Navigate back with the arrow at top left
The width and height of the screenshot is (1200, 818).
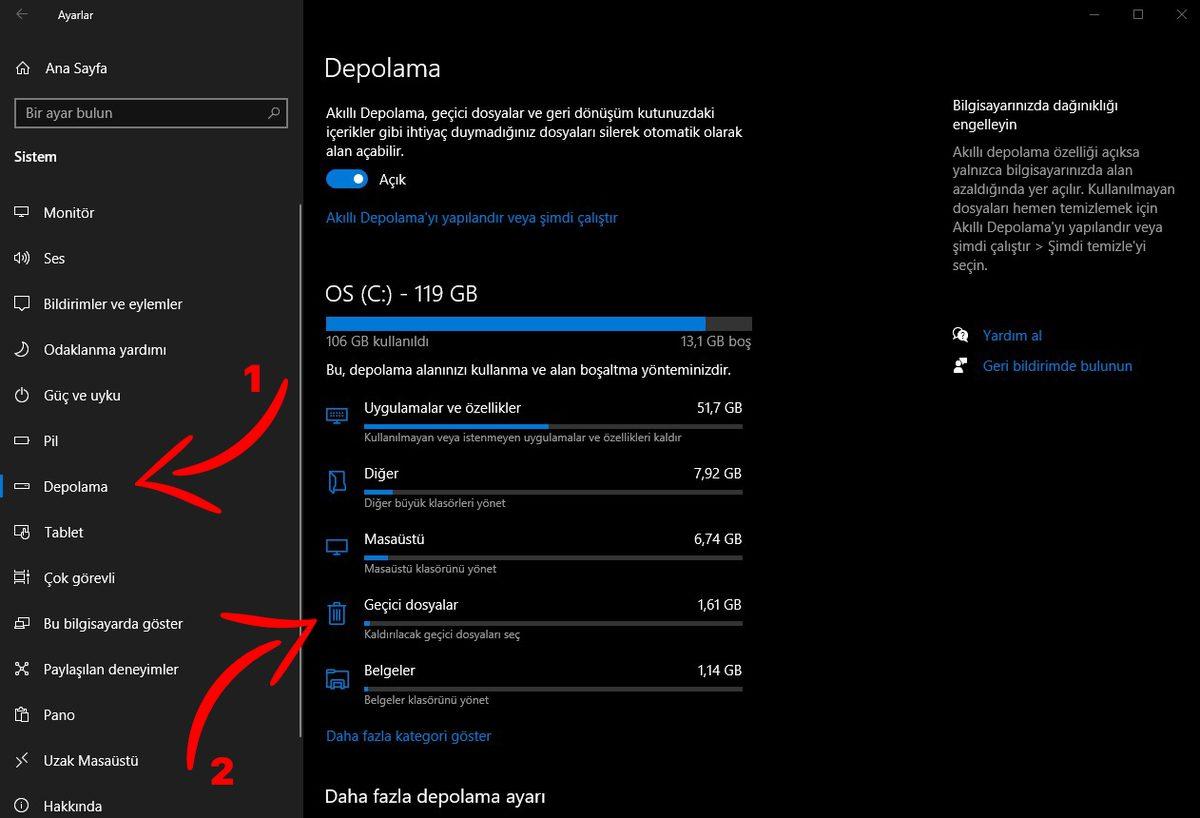point(22,14)
